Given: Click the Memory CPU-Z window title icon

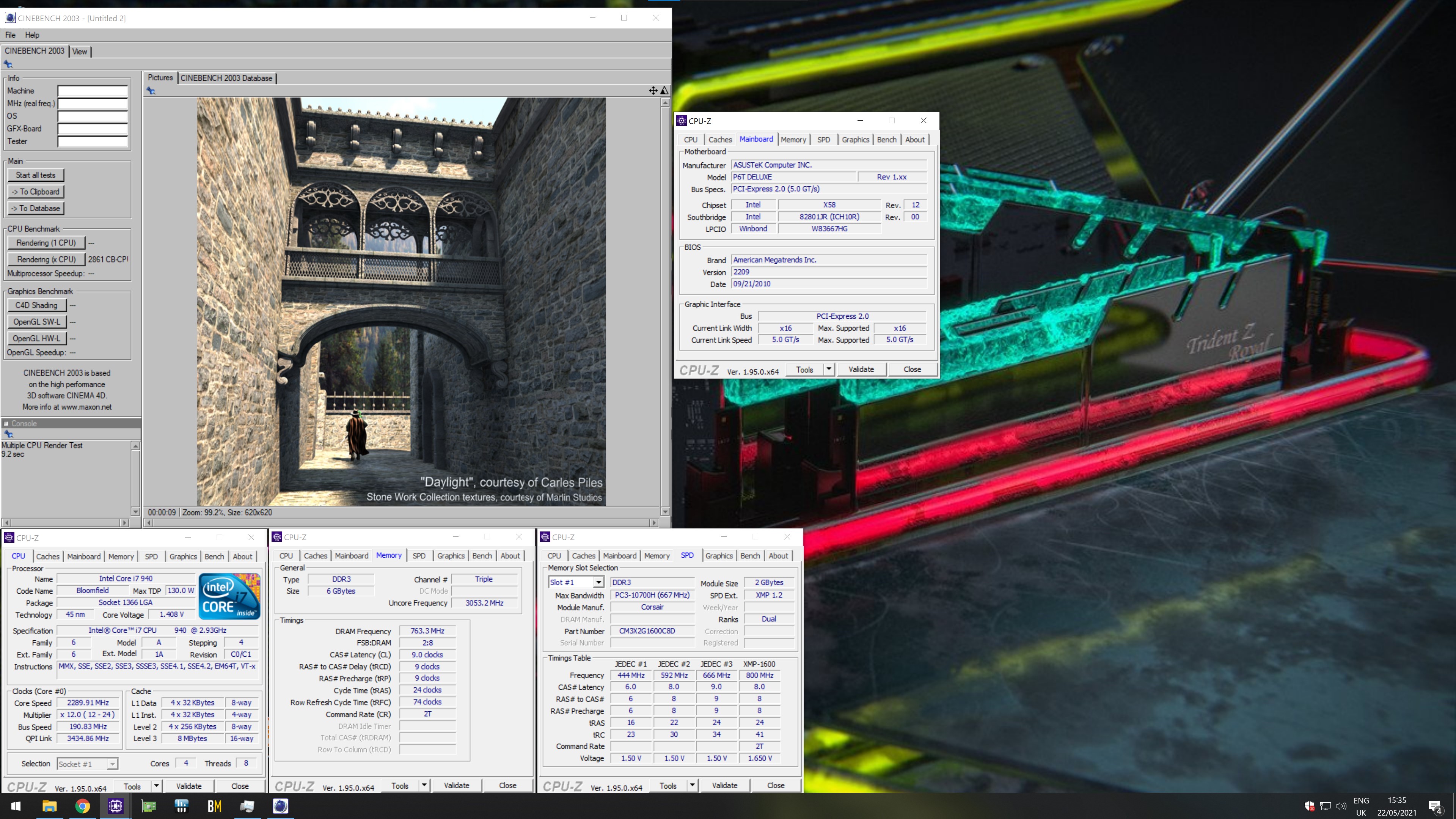Looking at the screenshot, I should [x=277, y=537].
